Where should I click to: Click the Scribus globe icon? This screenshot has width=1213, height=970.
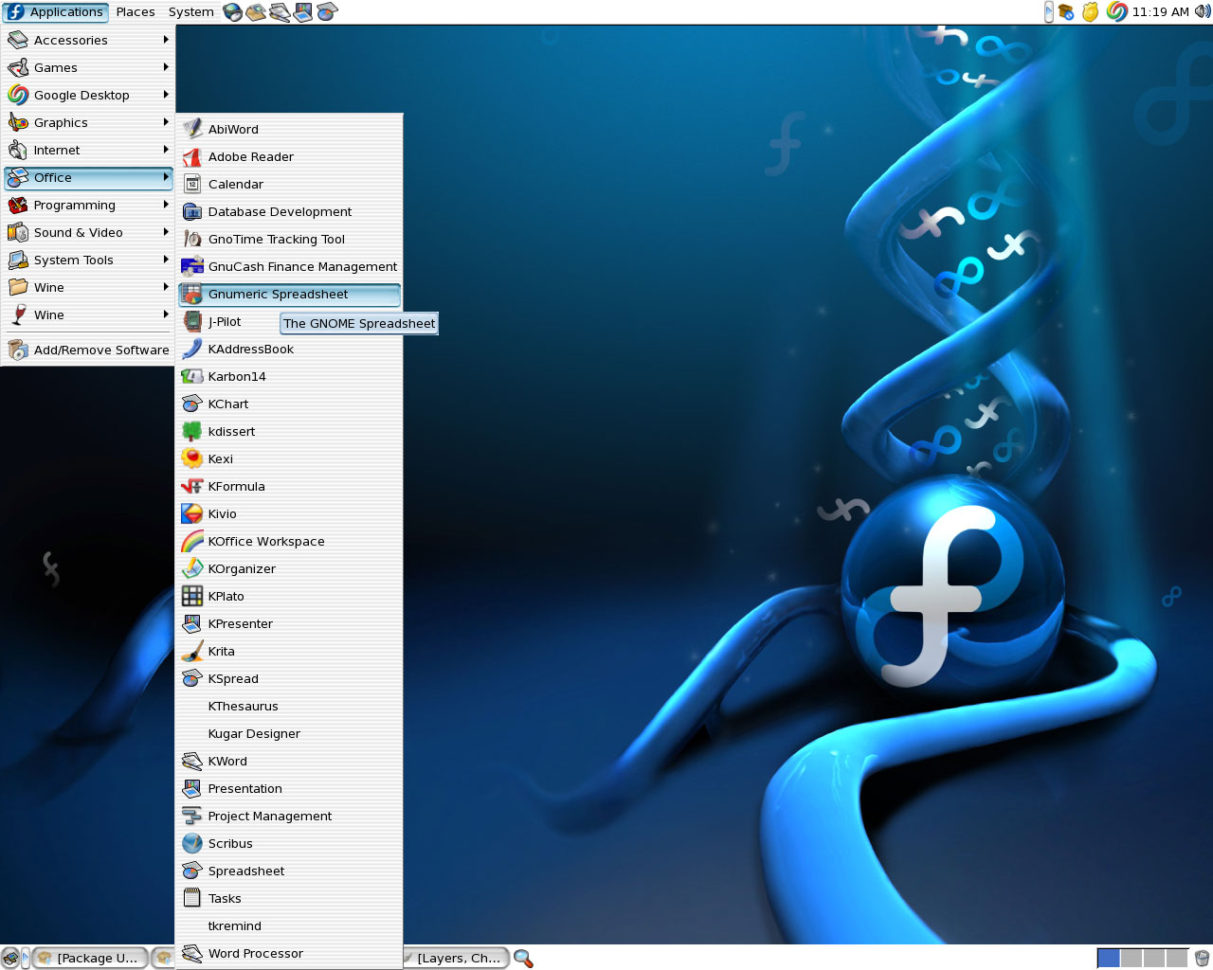[x=192, y=844]
